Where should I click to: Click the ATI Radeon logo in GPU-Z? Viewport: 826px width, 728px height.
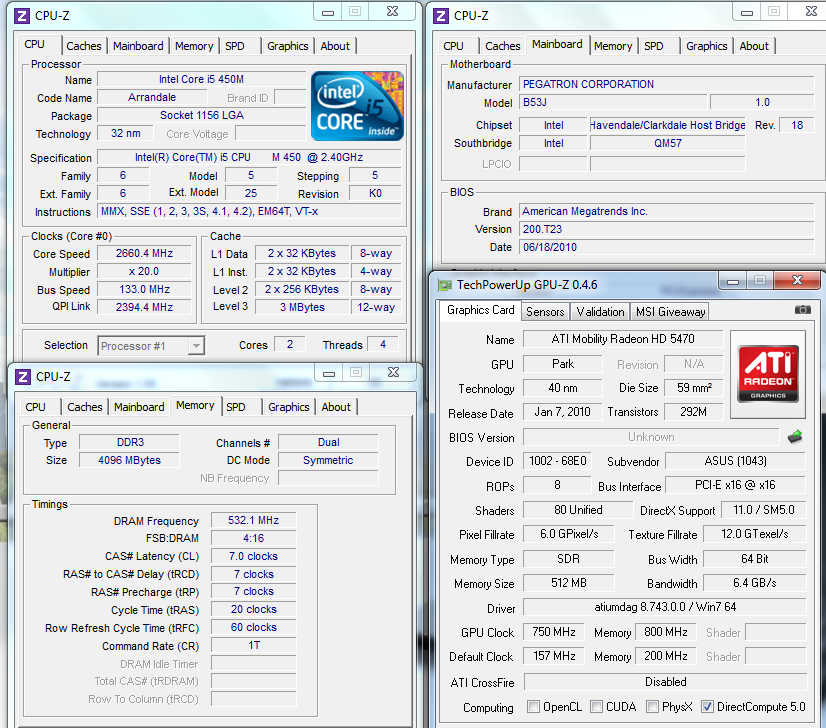pyautogui.click(x=768, y=374)
